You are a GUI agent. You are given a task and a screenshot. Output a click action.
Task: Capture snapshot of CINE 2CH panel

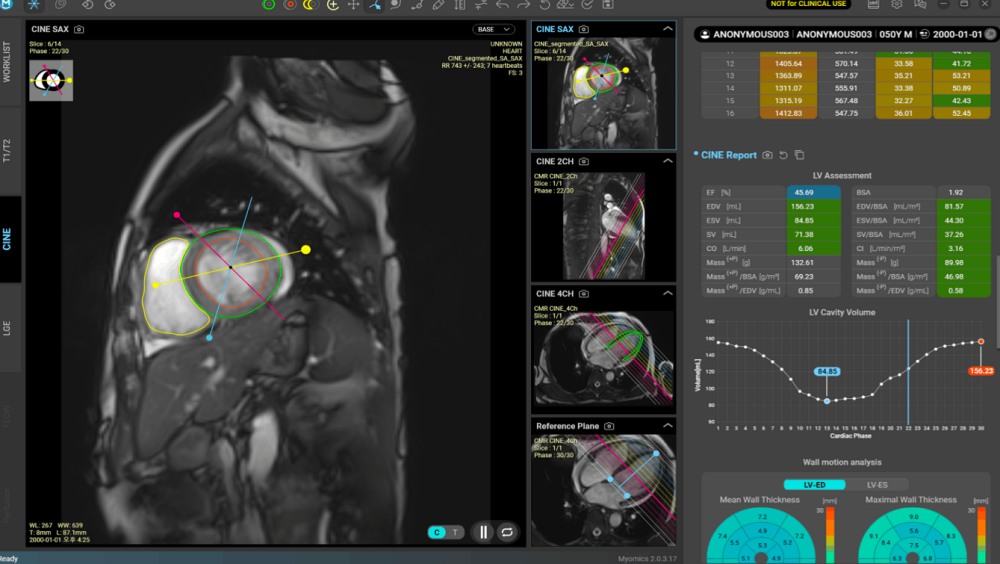[584, 161]
